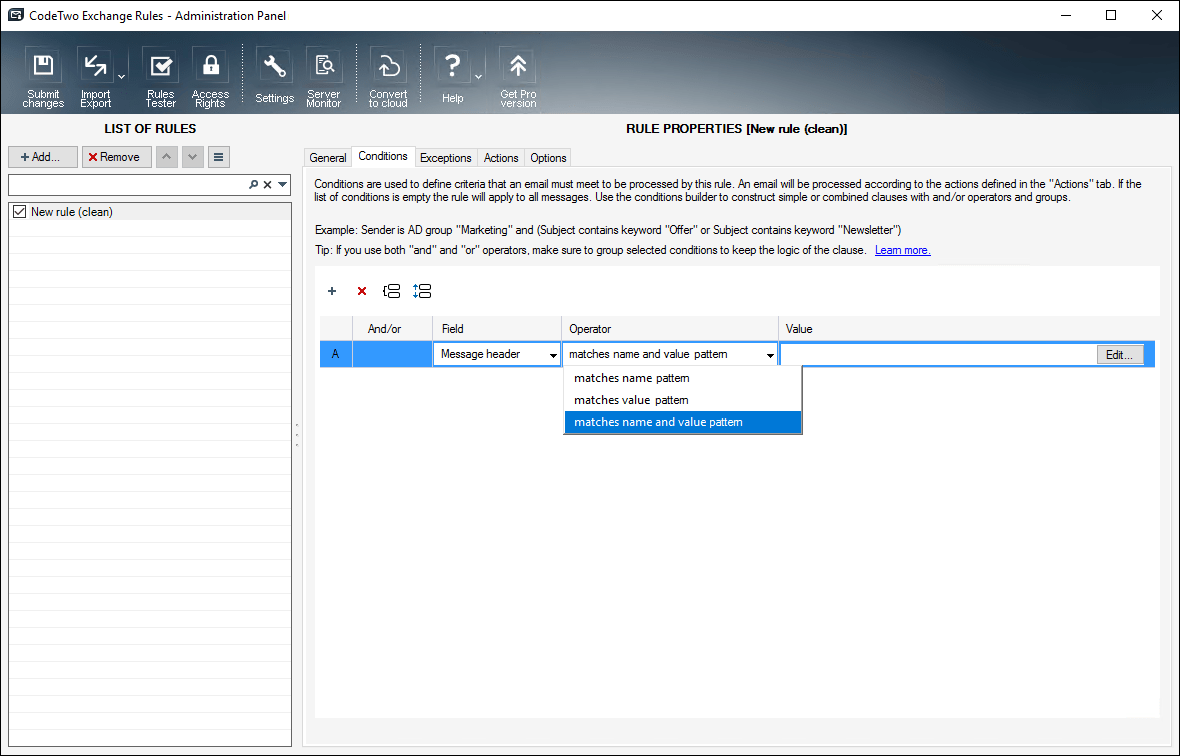Close the Administration Panel window
Viewport: 1180px width, 756px height.
(x=1157, y=15)
